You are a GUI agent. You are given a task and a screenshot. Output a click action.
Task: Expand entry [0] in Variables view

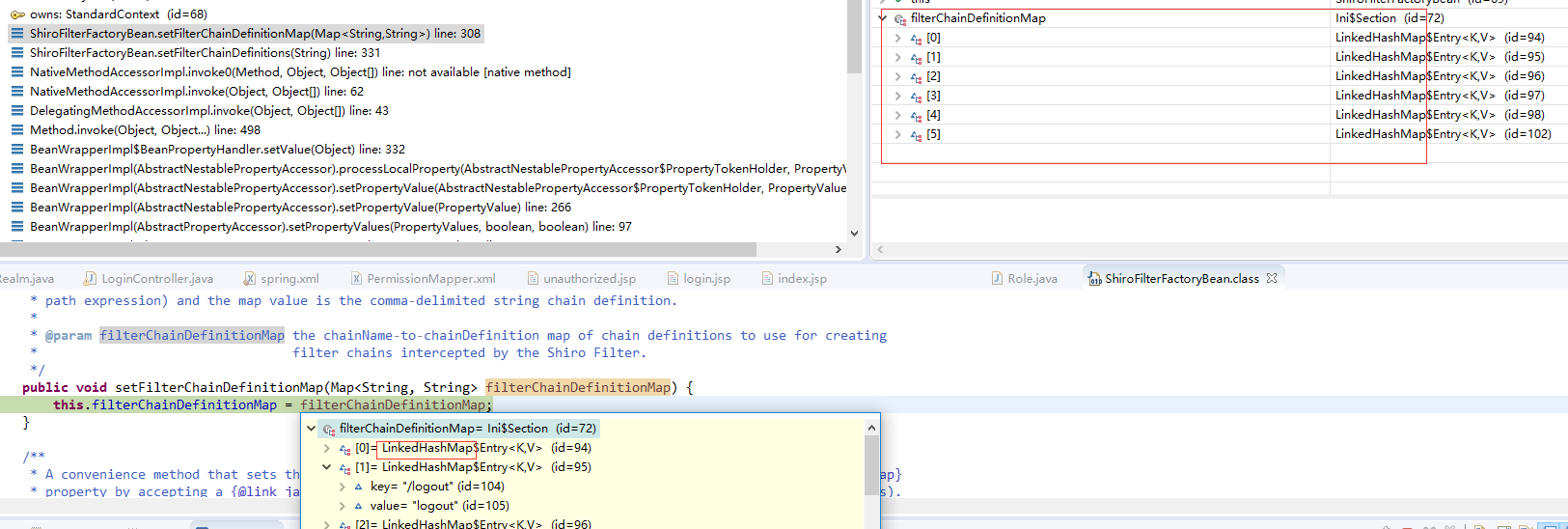tap(898, 38)
